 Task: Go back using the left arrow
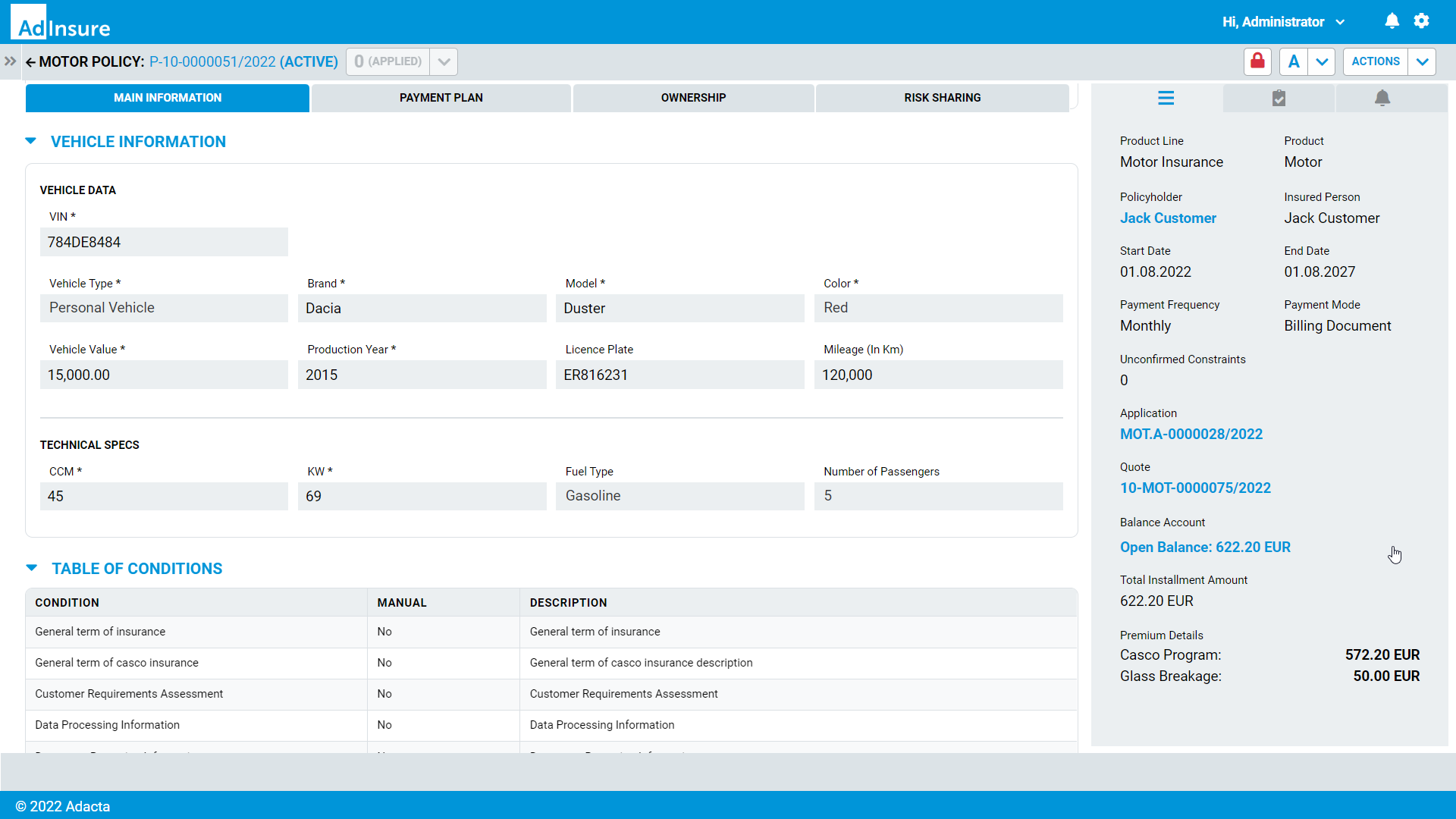tap(30, 62)
